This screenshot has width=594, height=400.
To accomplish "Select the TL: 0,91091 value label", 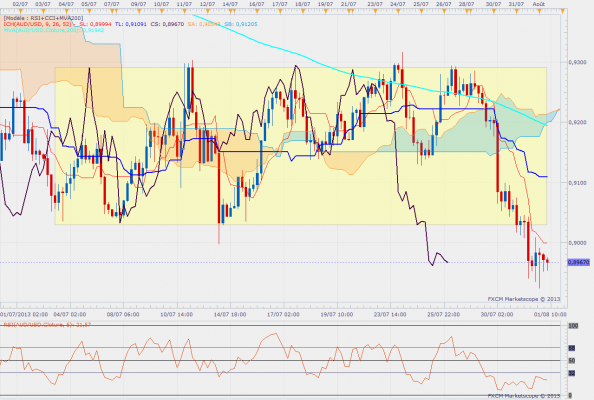I will 131,24.
